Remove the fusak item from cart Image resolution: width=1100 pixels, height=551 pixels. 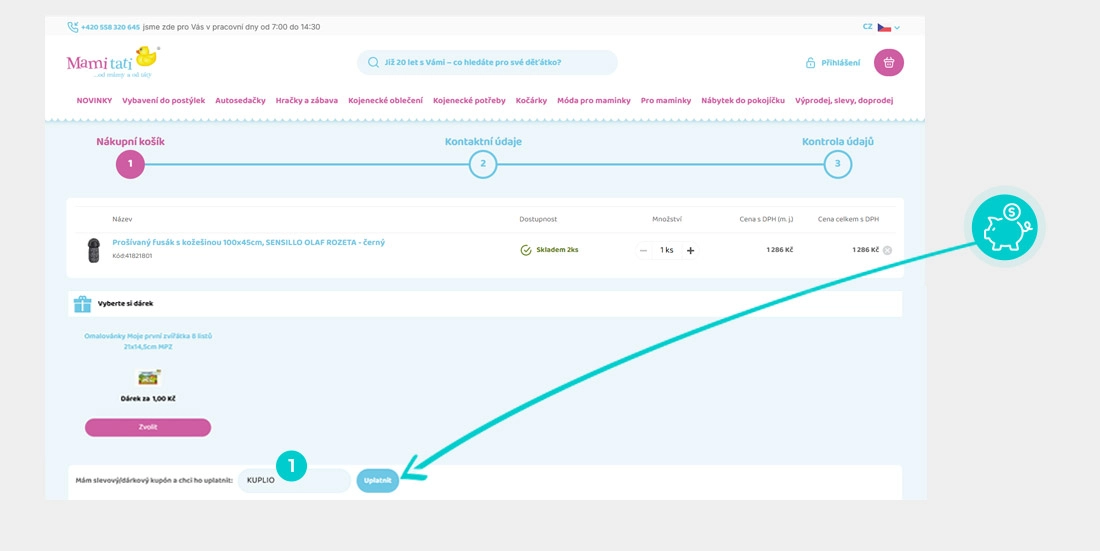[x=887, y=250]
